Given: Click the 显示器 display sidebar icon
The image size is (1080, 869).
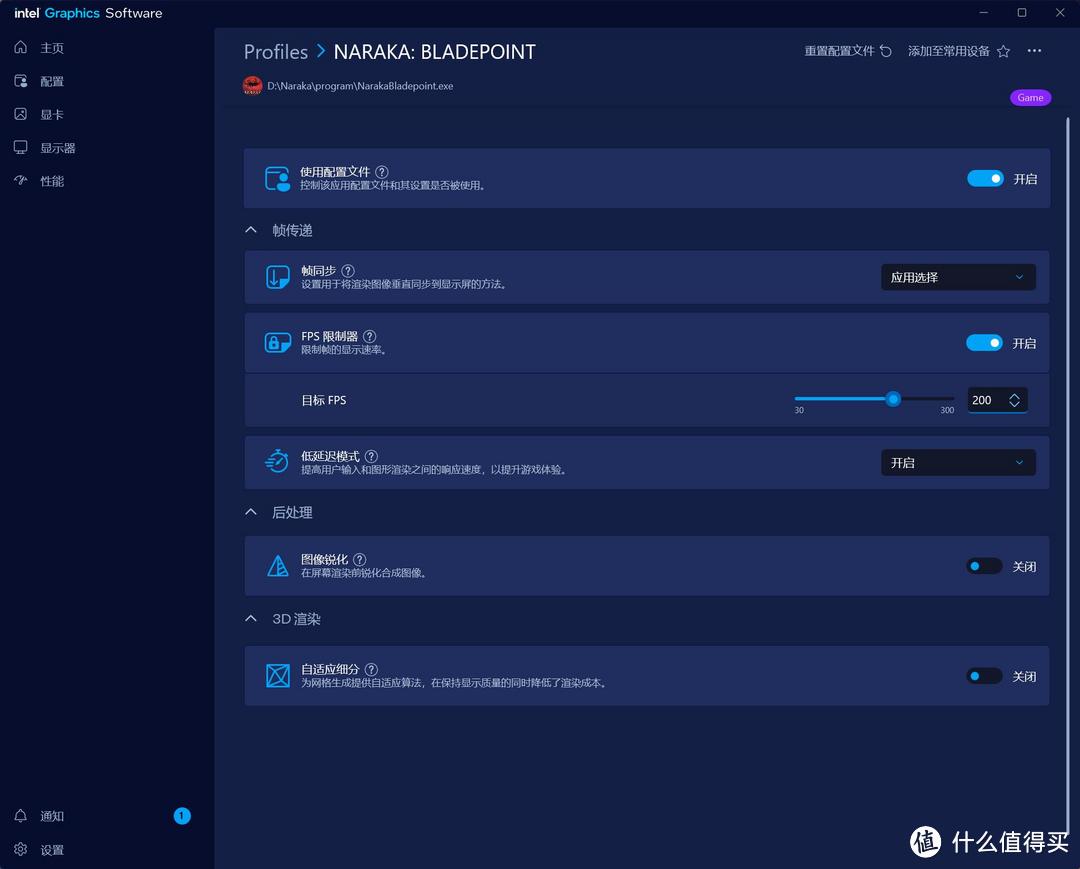Looking at the screenshot, I should pyautogui.click(x=21, y=147).
